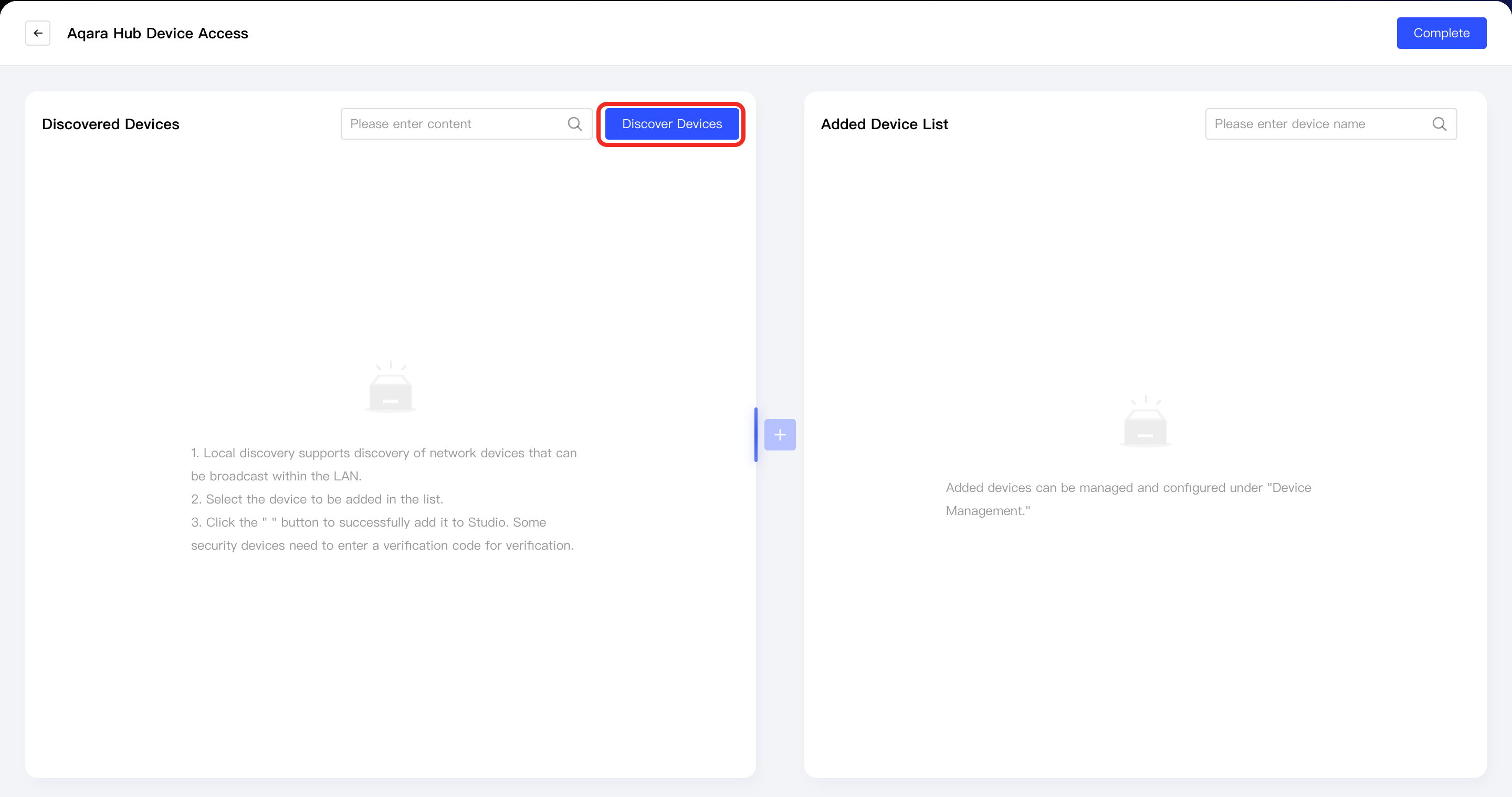Click the 'button to successfully add it to Studio' line
The image size is (1512, 797).
(x=369, y=522)
